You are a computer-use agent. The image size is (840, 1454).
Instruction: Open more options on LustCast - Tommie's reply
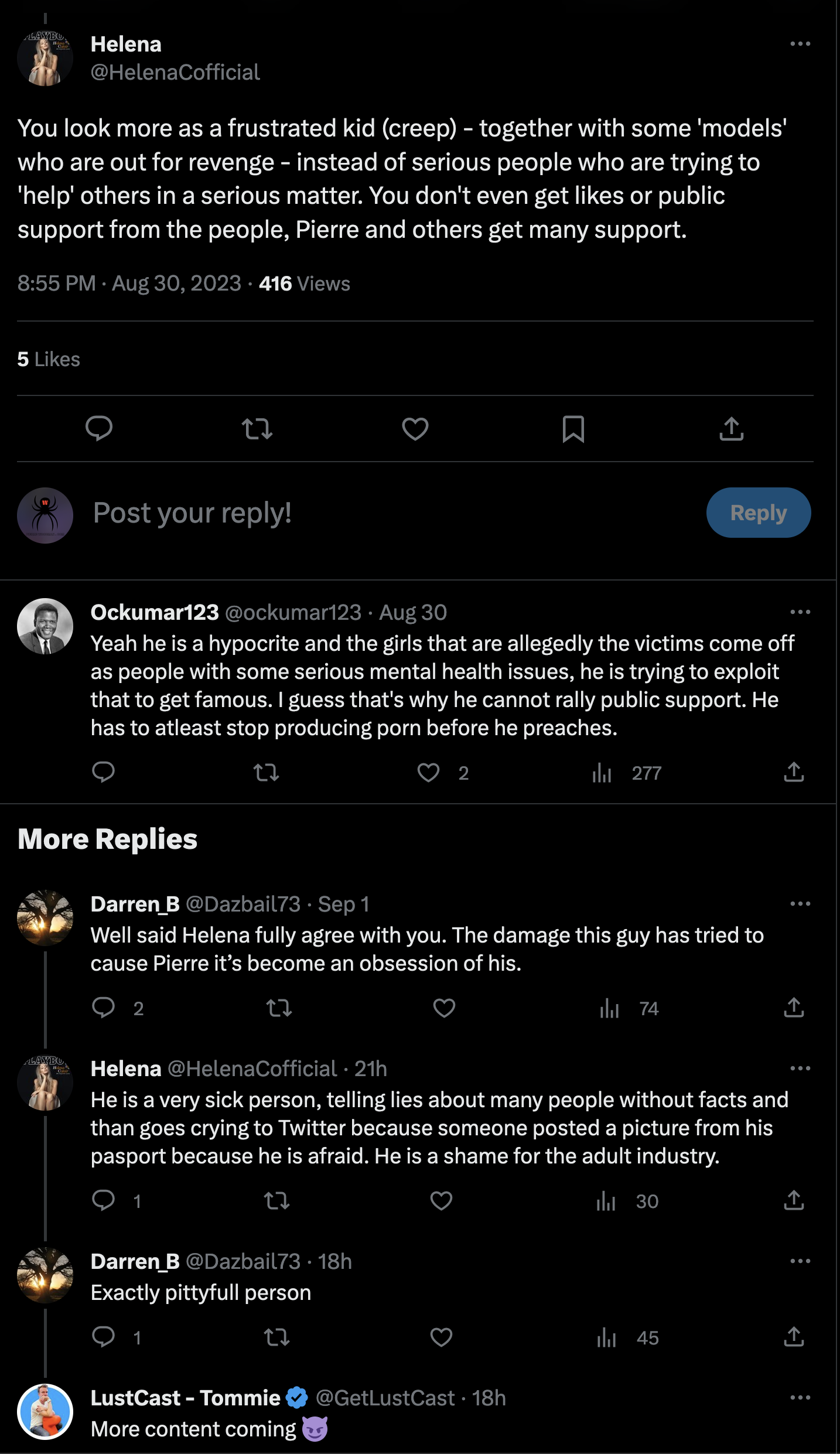800,1398
